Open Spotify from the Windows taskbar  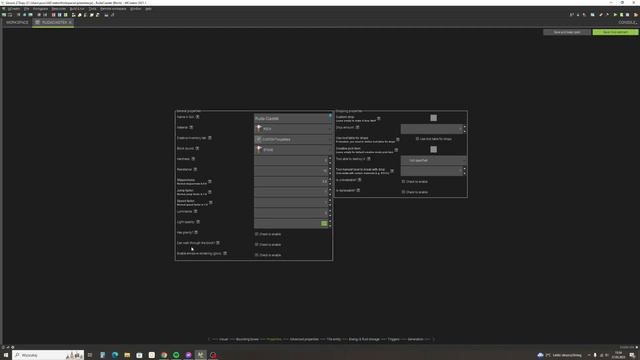pos(176,355)
